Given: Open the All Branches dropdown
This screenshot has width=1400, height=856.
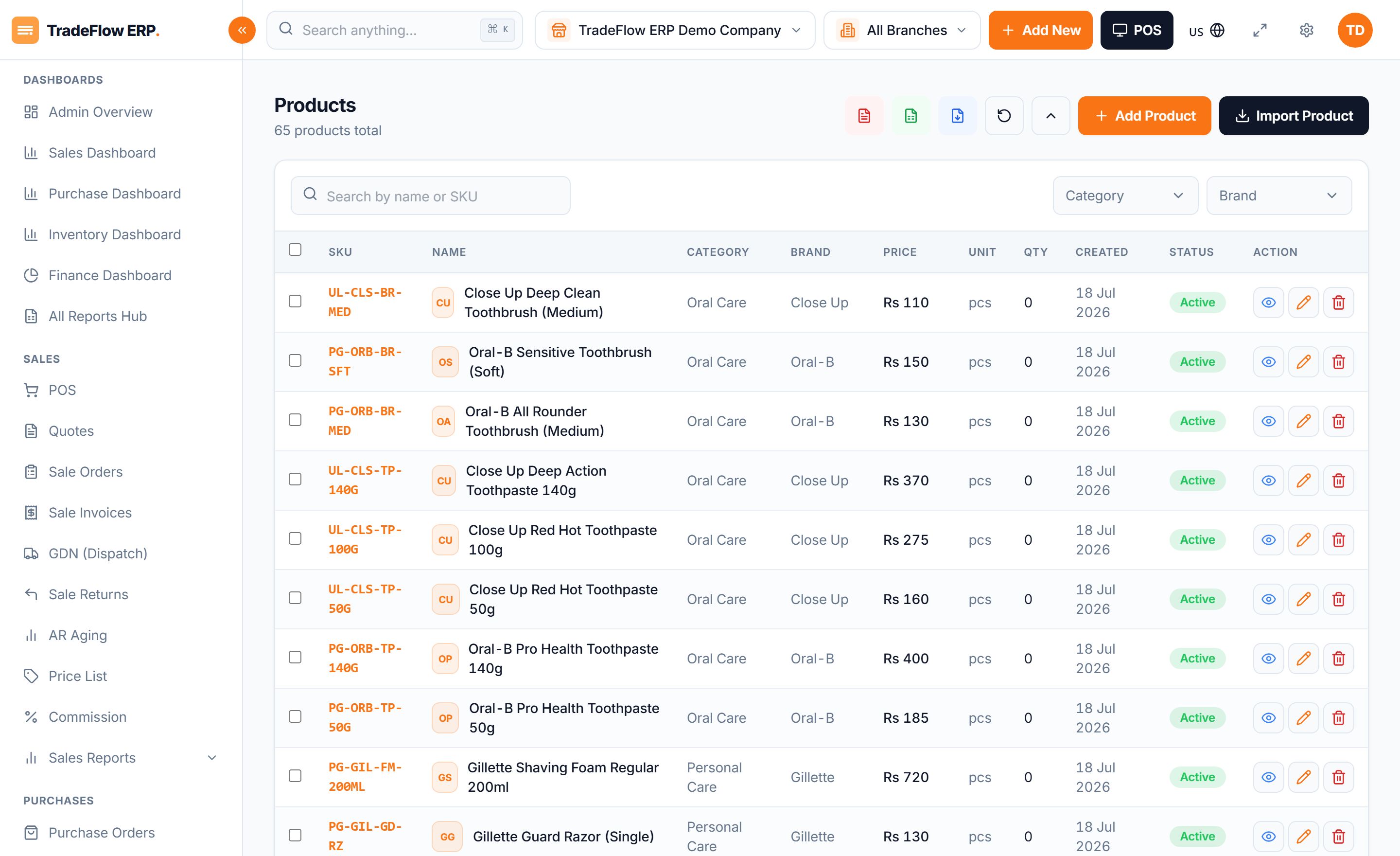Looking at the screenshot, I should click(902, 30).
